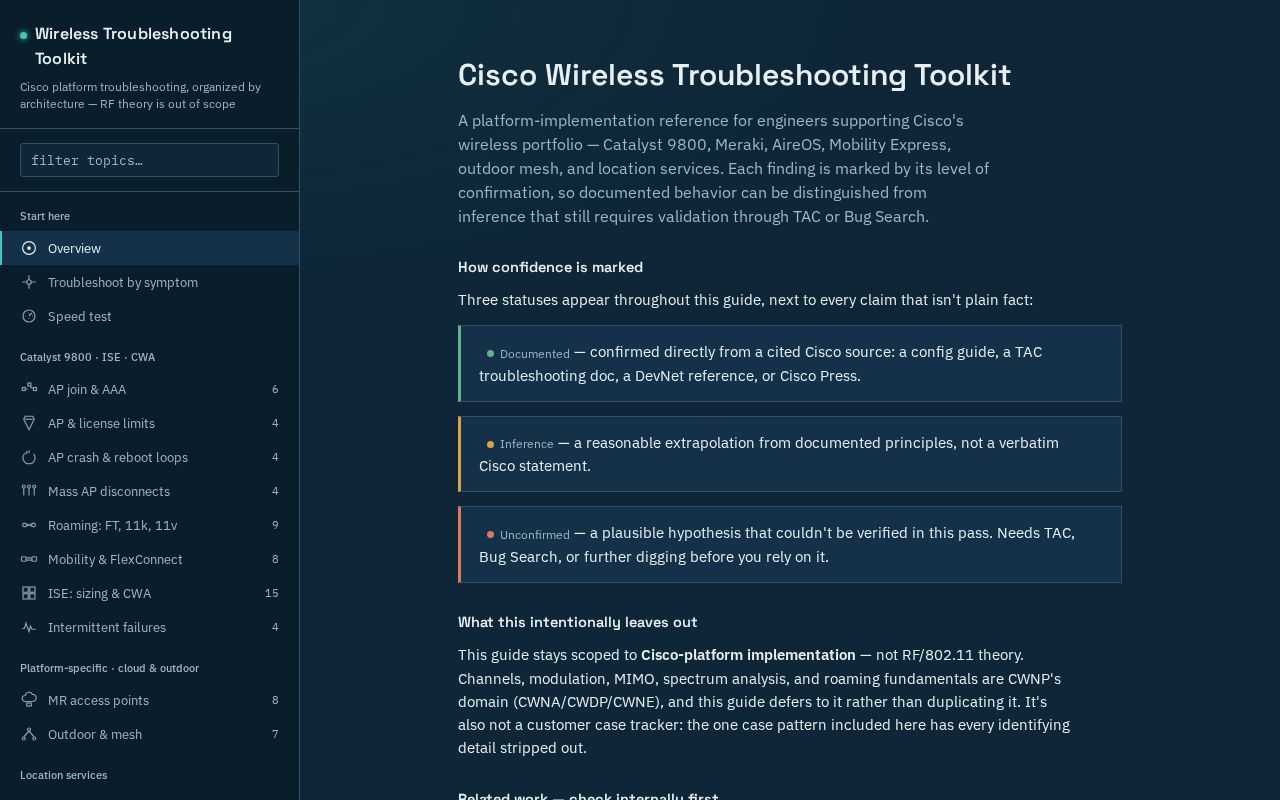Click 'What this intentionally leaves out' heading
1280x800 pixels.
click(577, 622)
